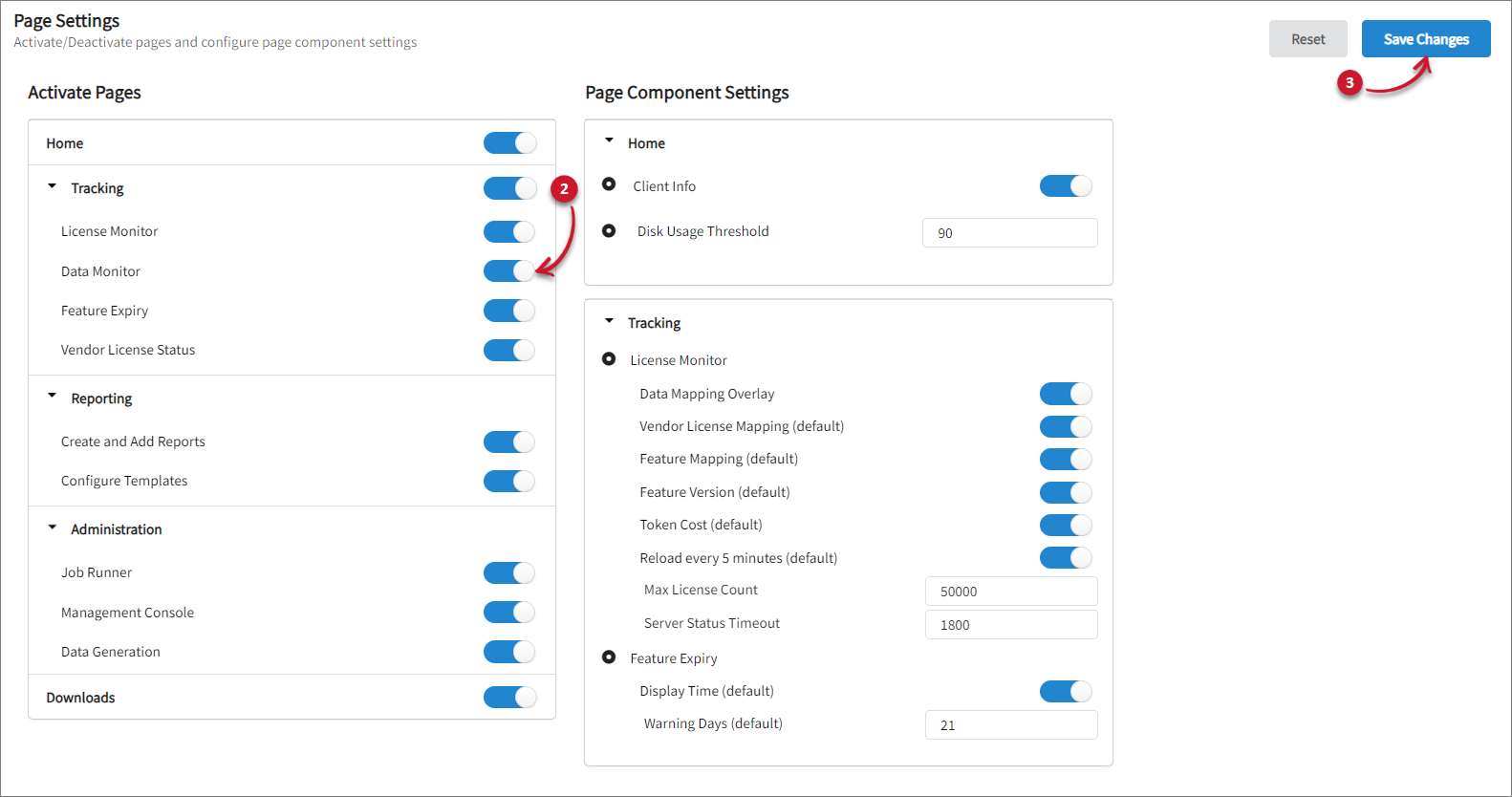Disable the Data Generation toggle
The height and width of the screenshot is (797, 1512).
coord(509,652)
